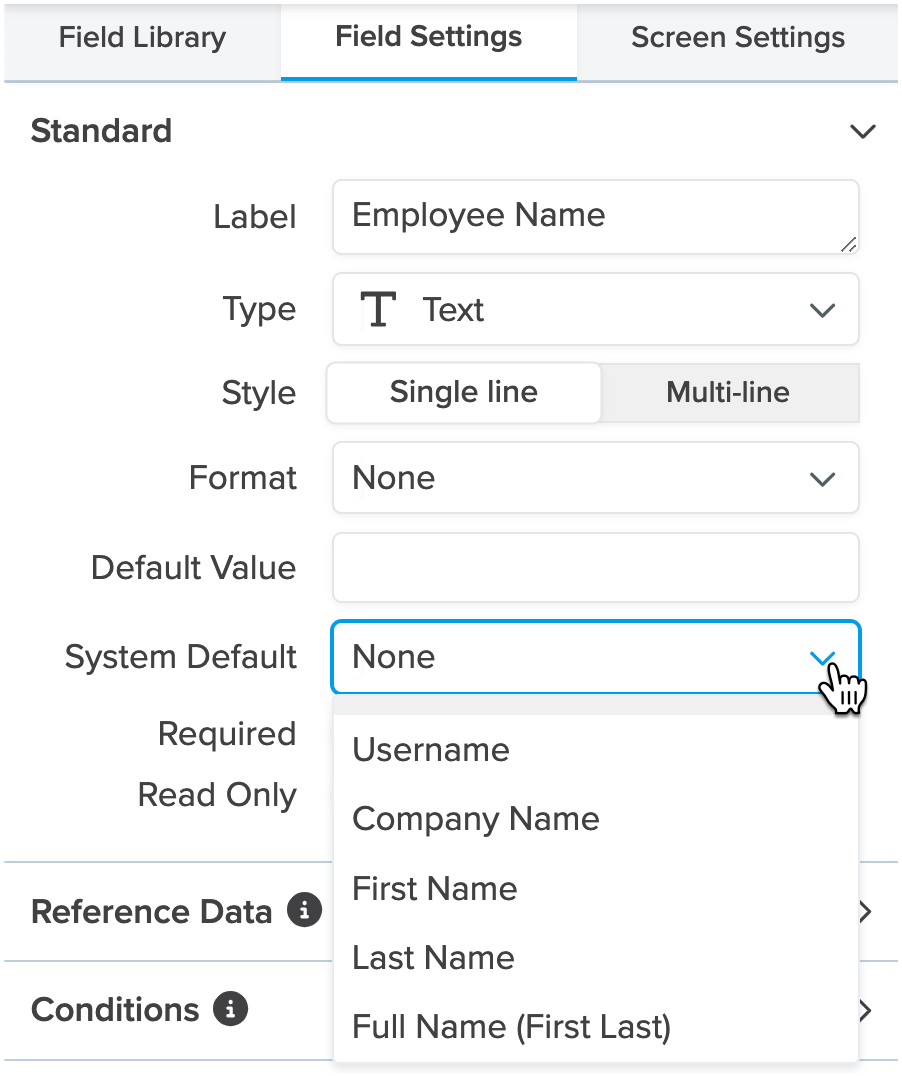Select First Name option
This screenshot has height=1078, width=902.
coord(595,889)
